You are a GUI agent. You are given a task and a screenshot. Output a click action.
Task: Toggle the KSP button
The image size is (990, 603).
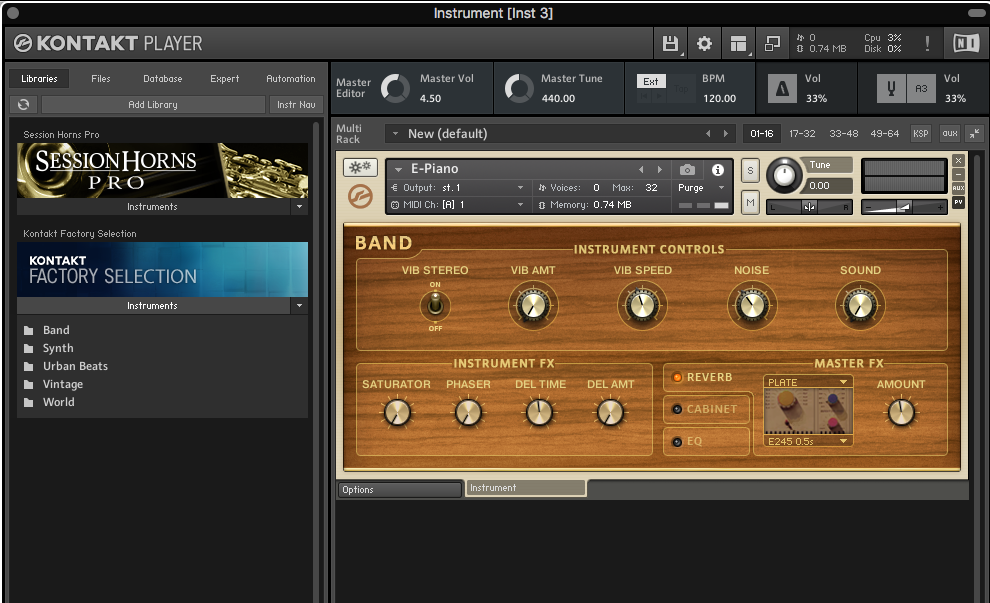pyautogui.click(x=921, y=133)
